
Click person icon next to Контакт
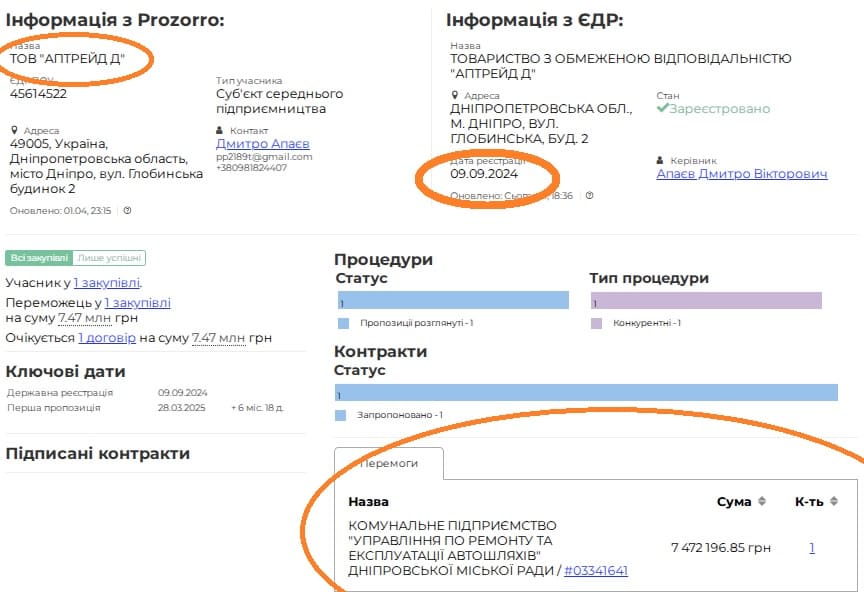tap(220, 130)
